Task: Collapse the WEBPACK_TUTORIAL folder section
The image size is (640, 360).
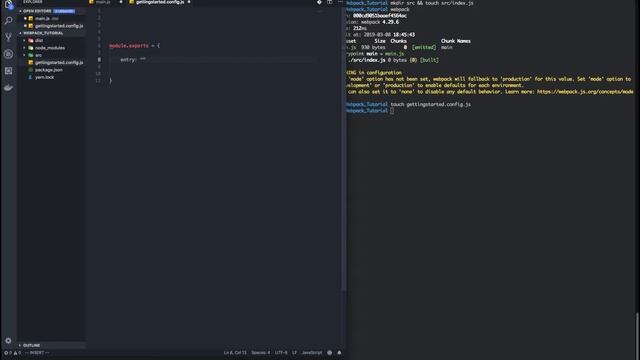Action: pos(20,33)
